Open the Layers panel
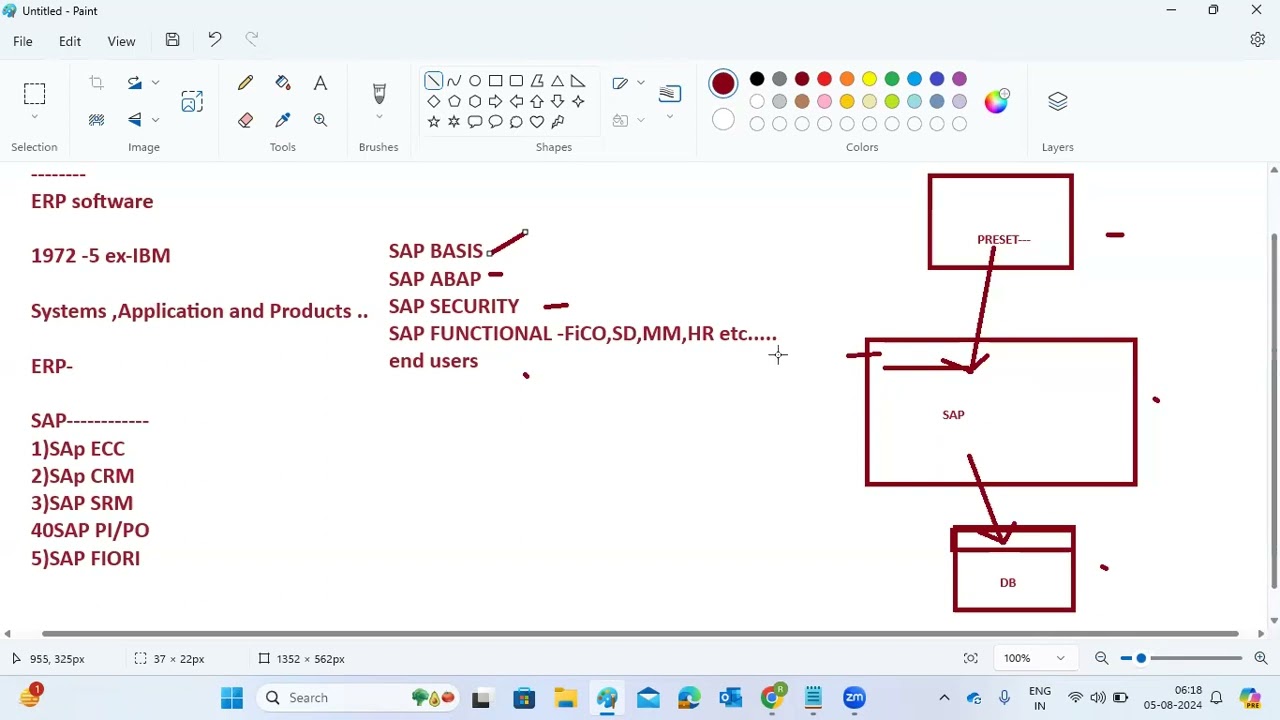 [1057, 102]
